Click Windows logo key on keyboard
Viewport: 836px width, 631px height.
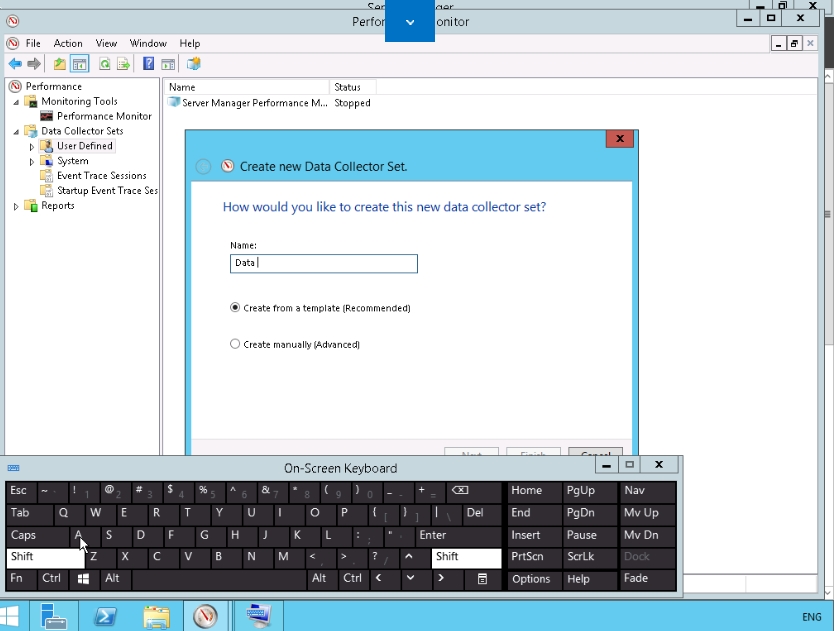[84, 579]
